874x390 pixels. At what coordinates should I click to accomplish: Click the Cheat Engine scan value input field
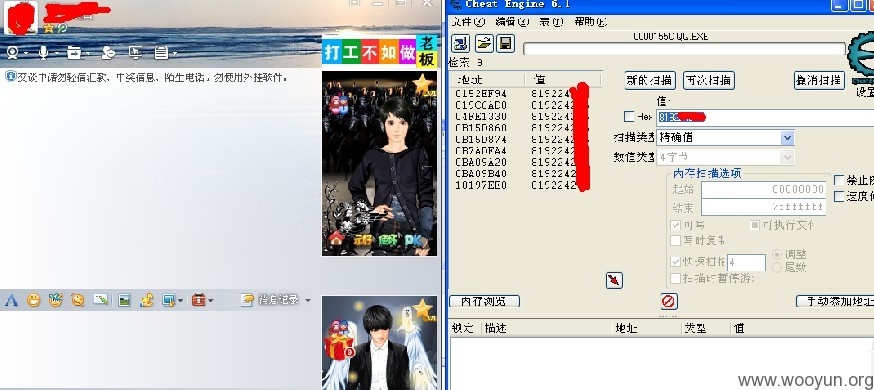click(x=765, y=117)
